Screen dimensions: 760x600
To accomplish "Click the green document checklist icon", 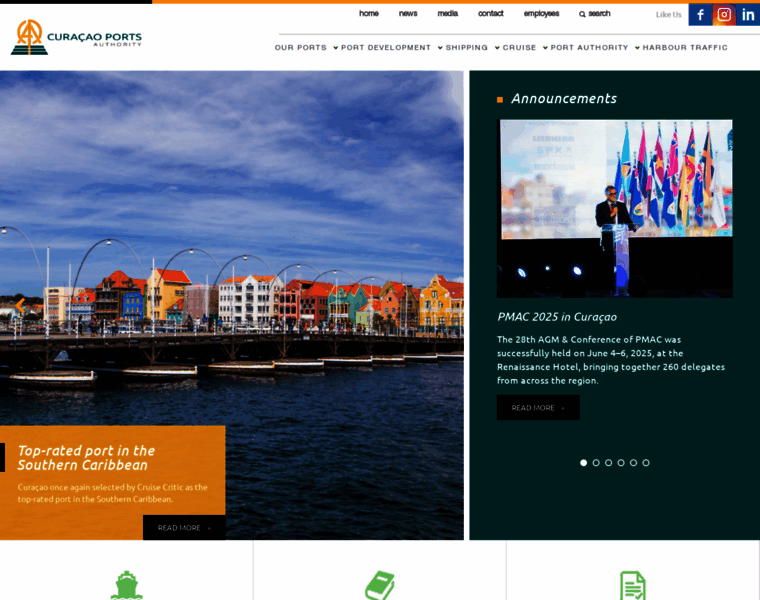I will 633,585.
